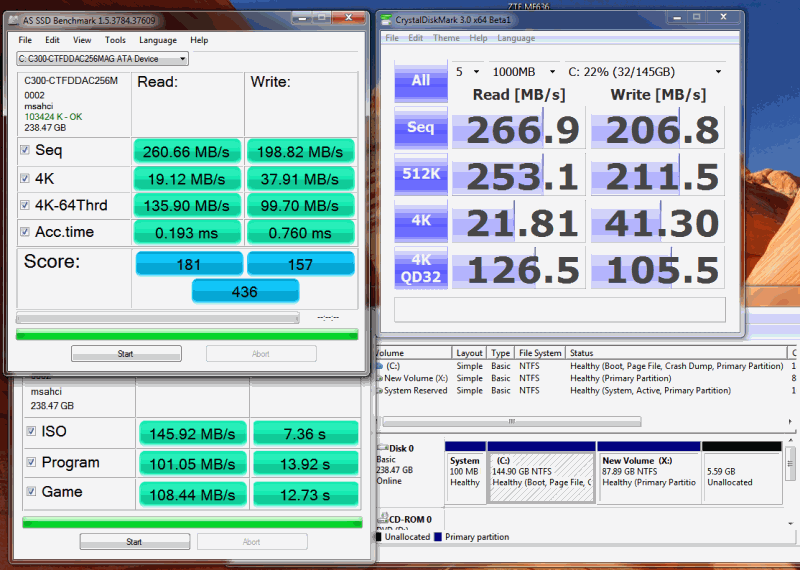Open Language menu in AS SSD Benchmark
Screen dimensions: 800x570
tap(158, 40)
